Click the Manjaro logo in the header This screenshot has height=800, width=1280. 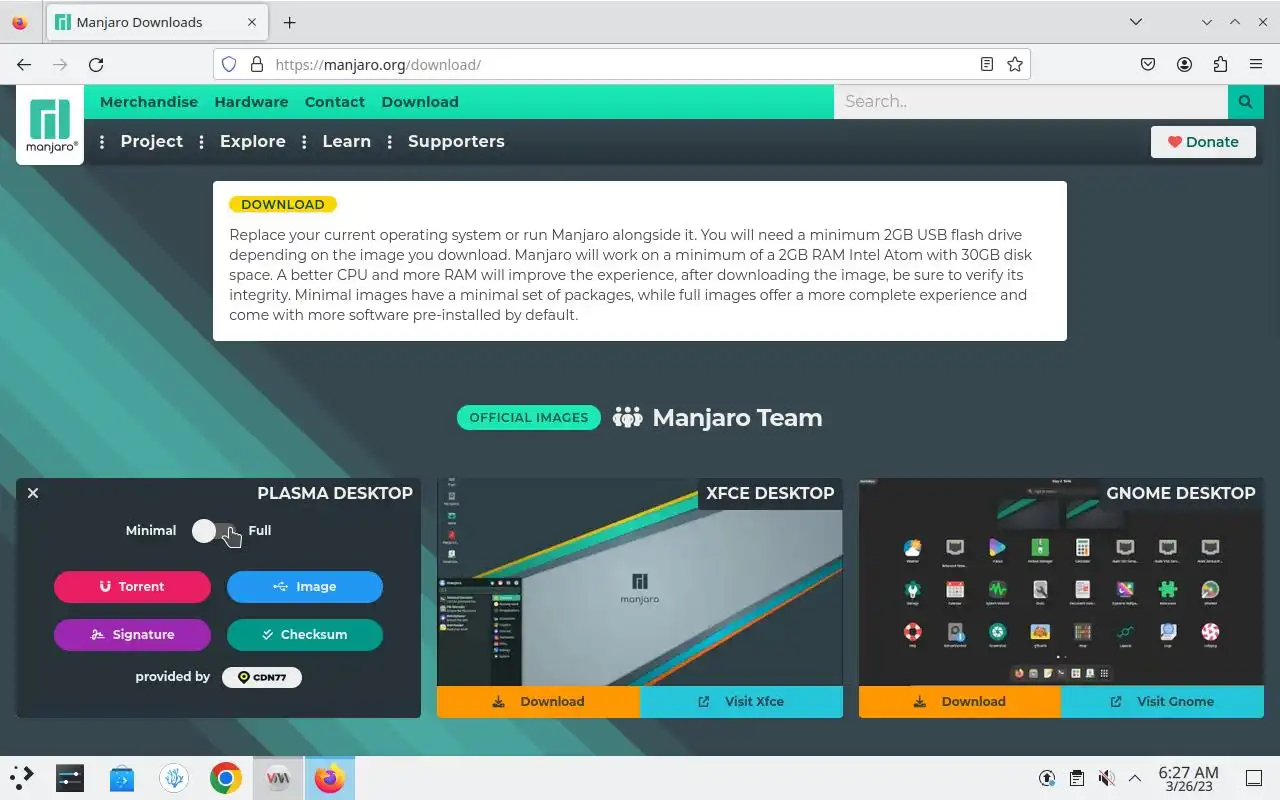50,125
